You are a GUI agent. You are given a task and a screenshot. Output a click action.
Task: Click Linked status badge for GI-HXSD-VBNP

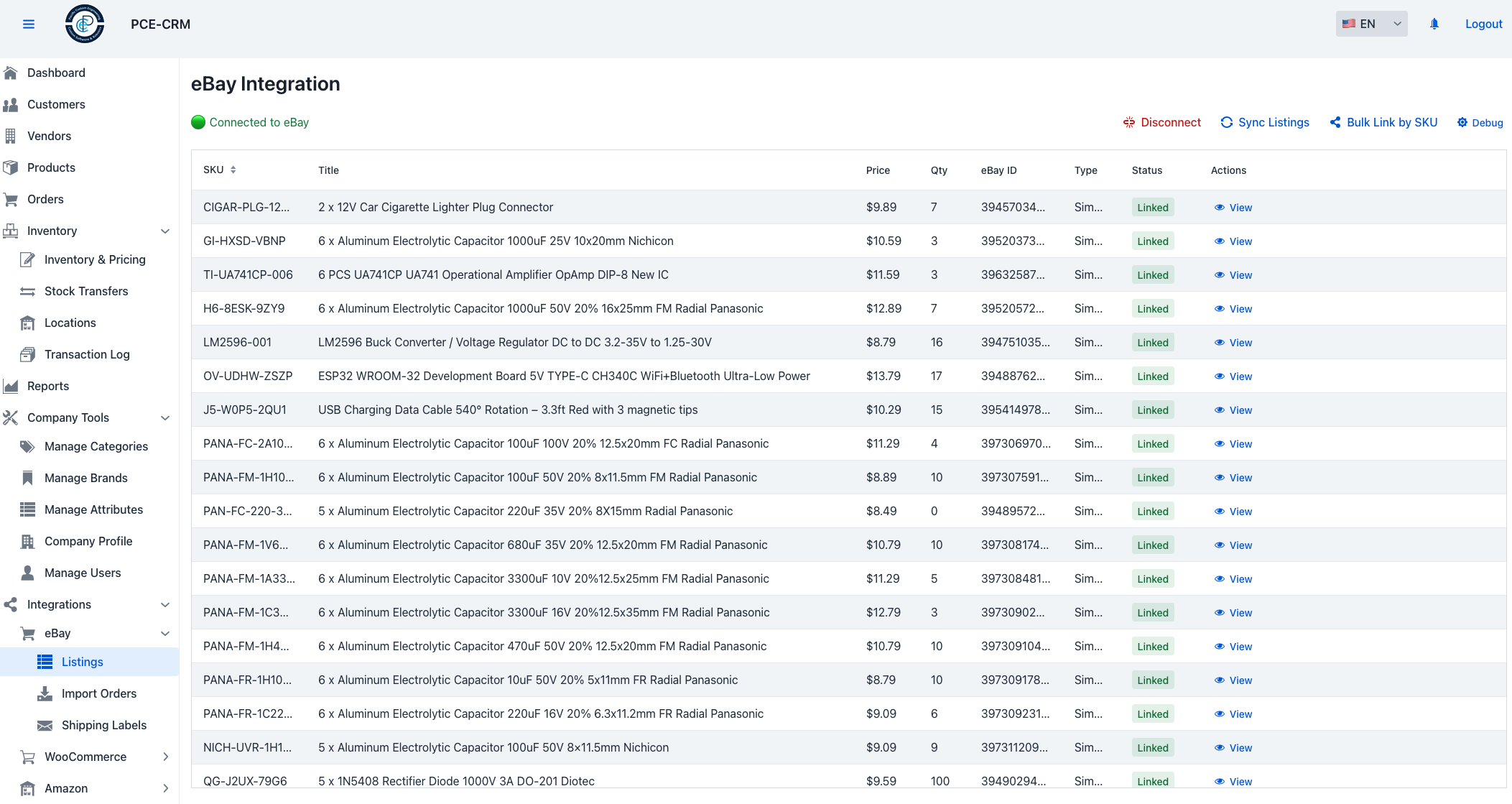[1152, 241]
